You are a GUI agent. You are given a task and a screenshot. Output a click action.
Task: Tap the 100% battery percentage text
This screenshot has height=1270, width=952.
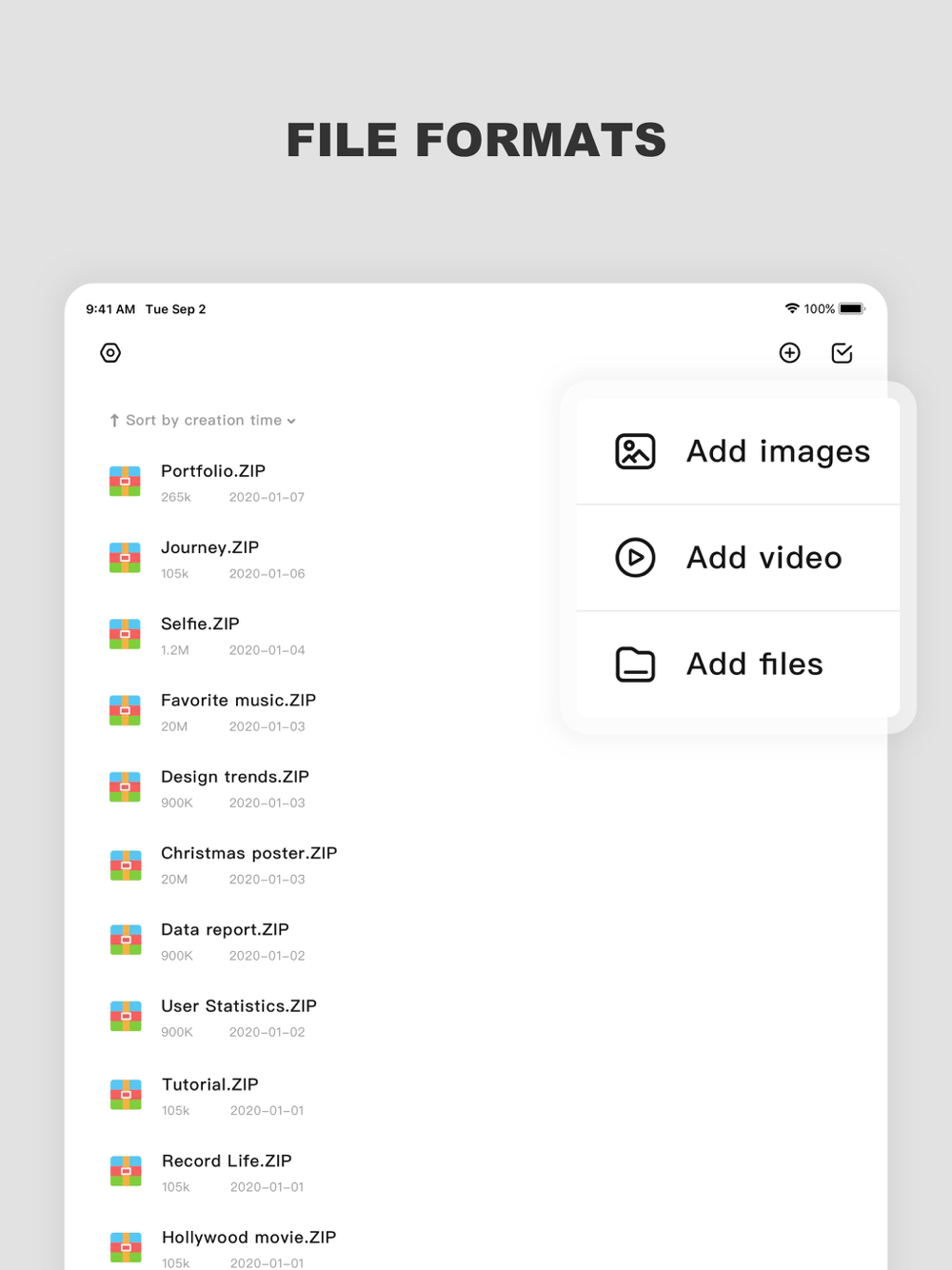click(x=820, y=309)
